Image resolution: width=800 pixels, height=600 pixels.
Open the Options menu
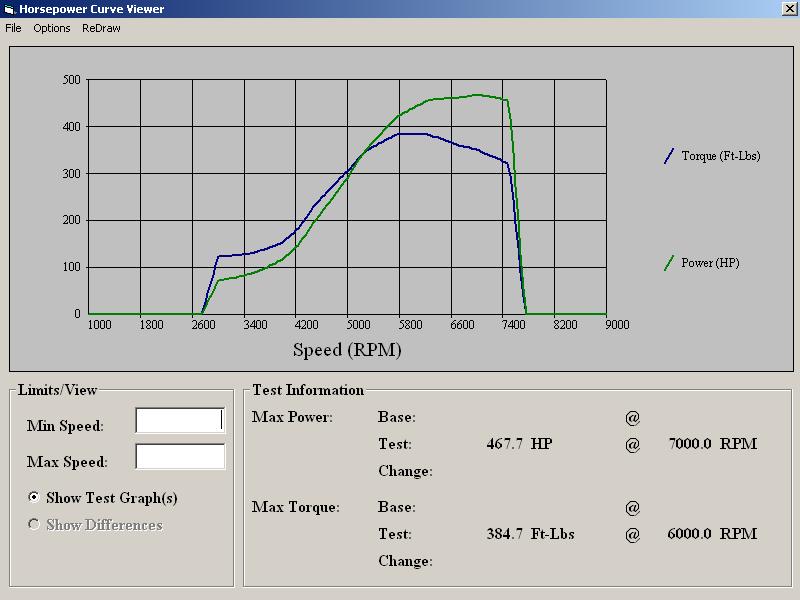pos(52,28)
